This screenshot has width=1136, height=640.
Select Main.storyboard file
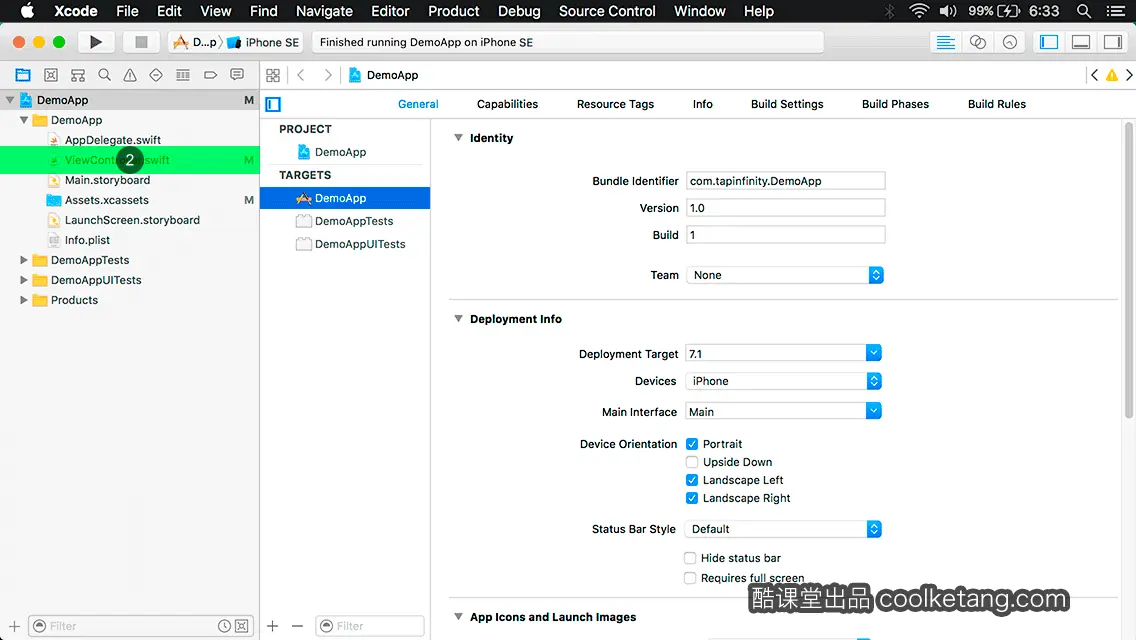pos(107,180)
